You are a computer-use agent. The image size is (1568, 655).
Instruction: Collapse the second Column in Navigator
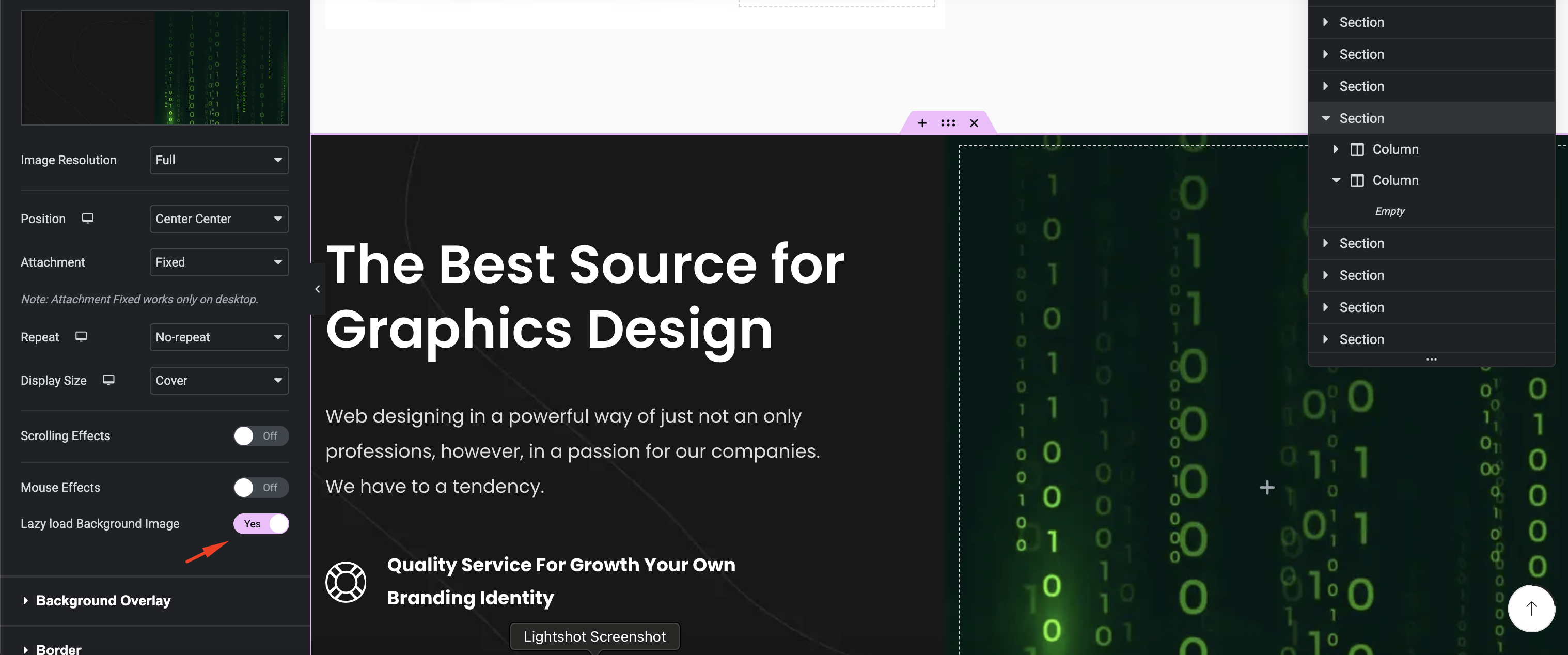[1336, 180]
